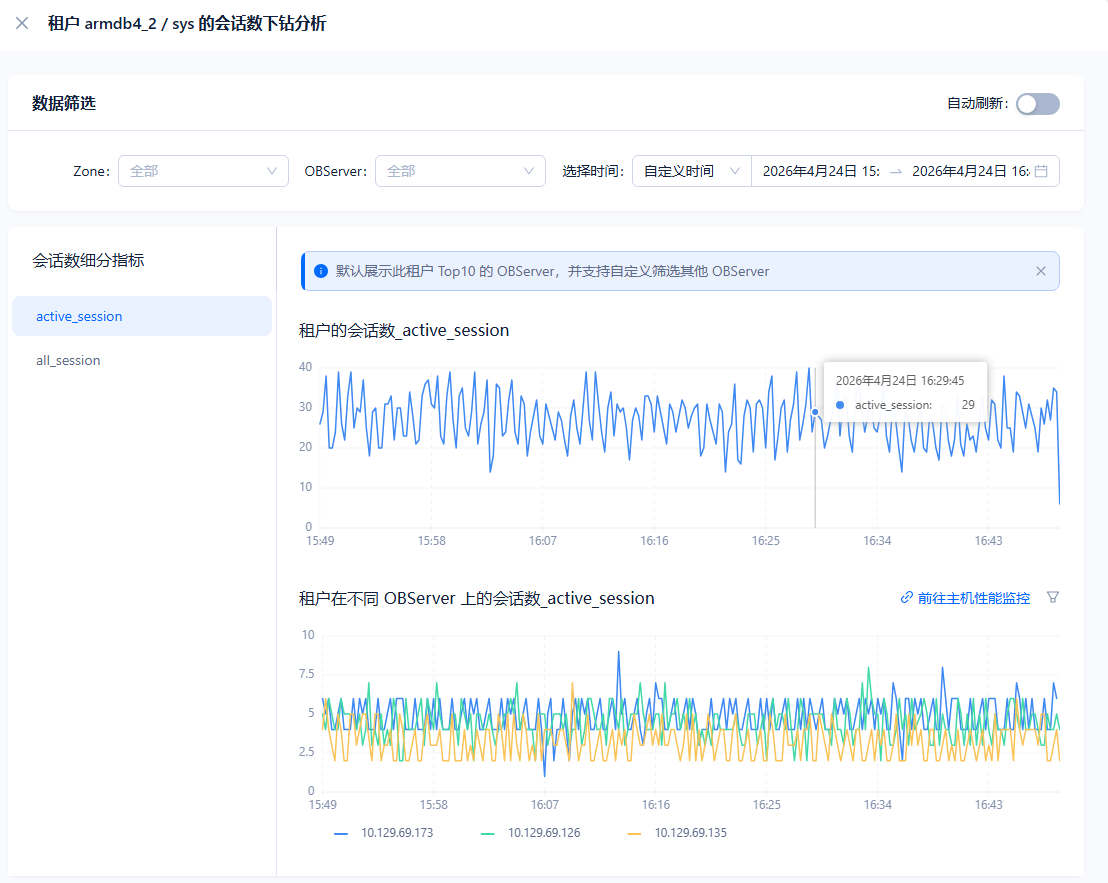Open the 自定义时间 time range dropdown
Image resolution: width=1108 pixels, height=883 pixels.
691,171
